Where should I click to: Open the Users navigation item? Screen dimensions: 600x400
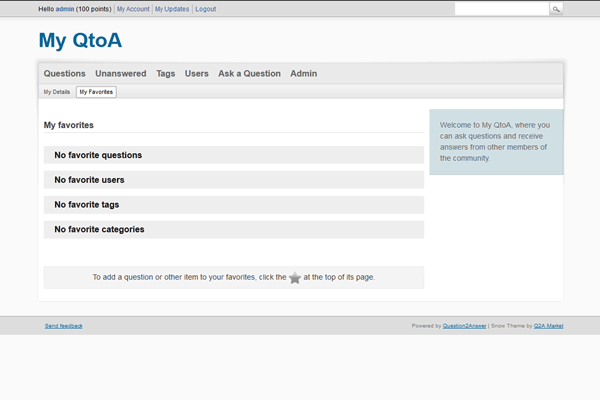[197, 74]
